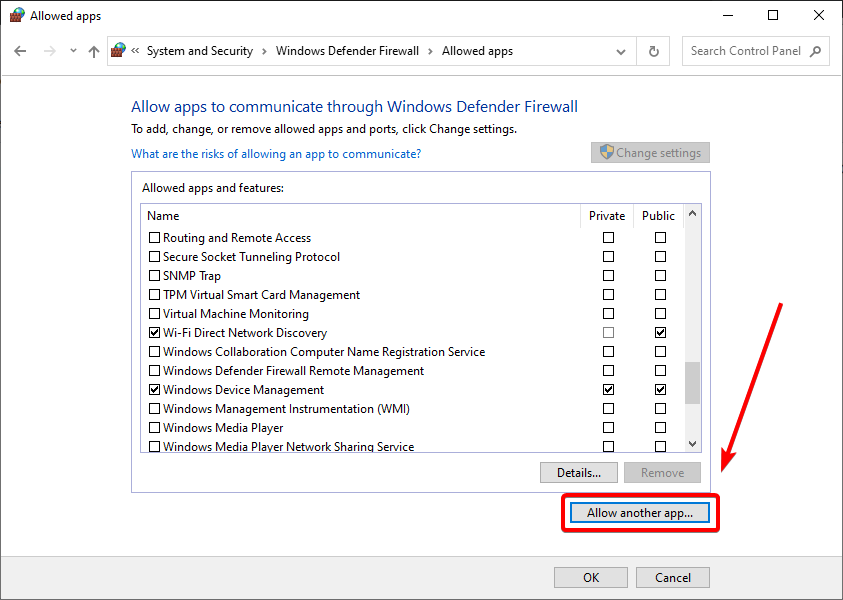Viewport: 843px width, 600px height.
Task: Go back with the left arrow icon
Action: (x=20, y=51)
